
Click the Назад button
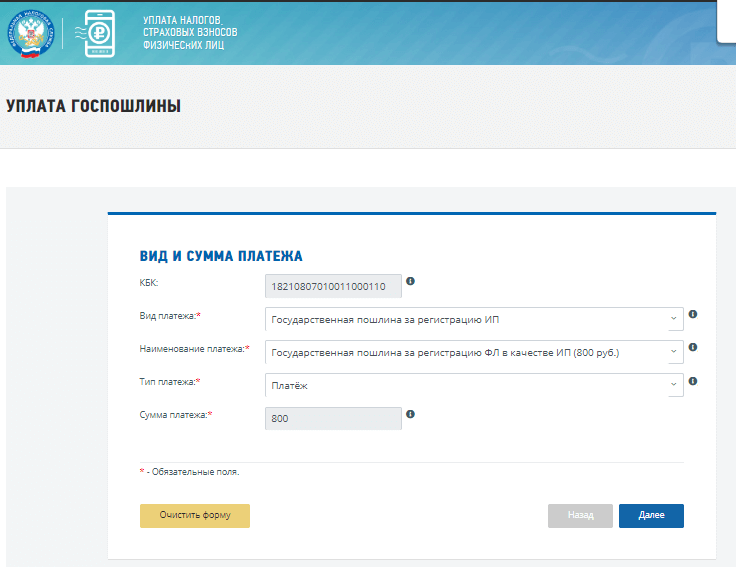click(x=580, y=516)
